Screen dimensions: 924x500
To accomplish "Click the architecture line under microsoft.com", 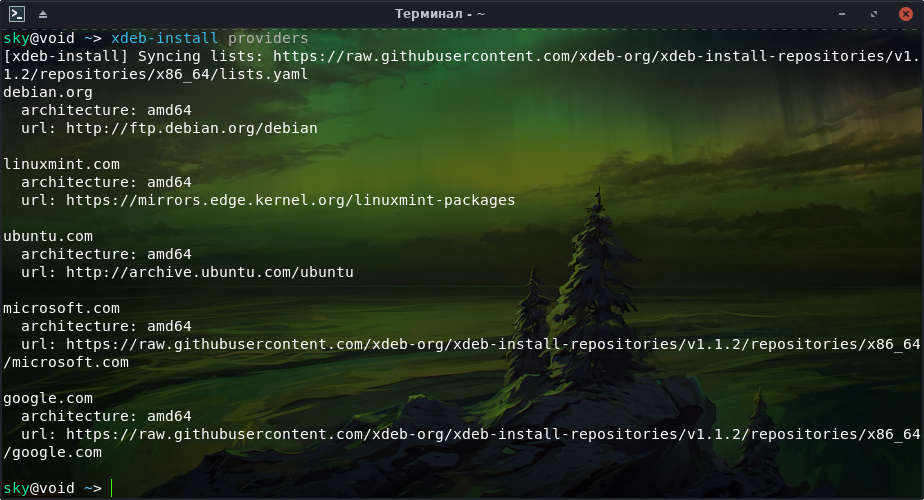I will click(x=106, y=326).
